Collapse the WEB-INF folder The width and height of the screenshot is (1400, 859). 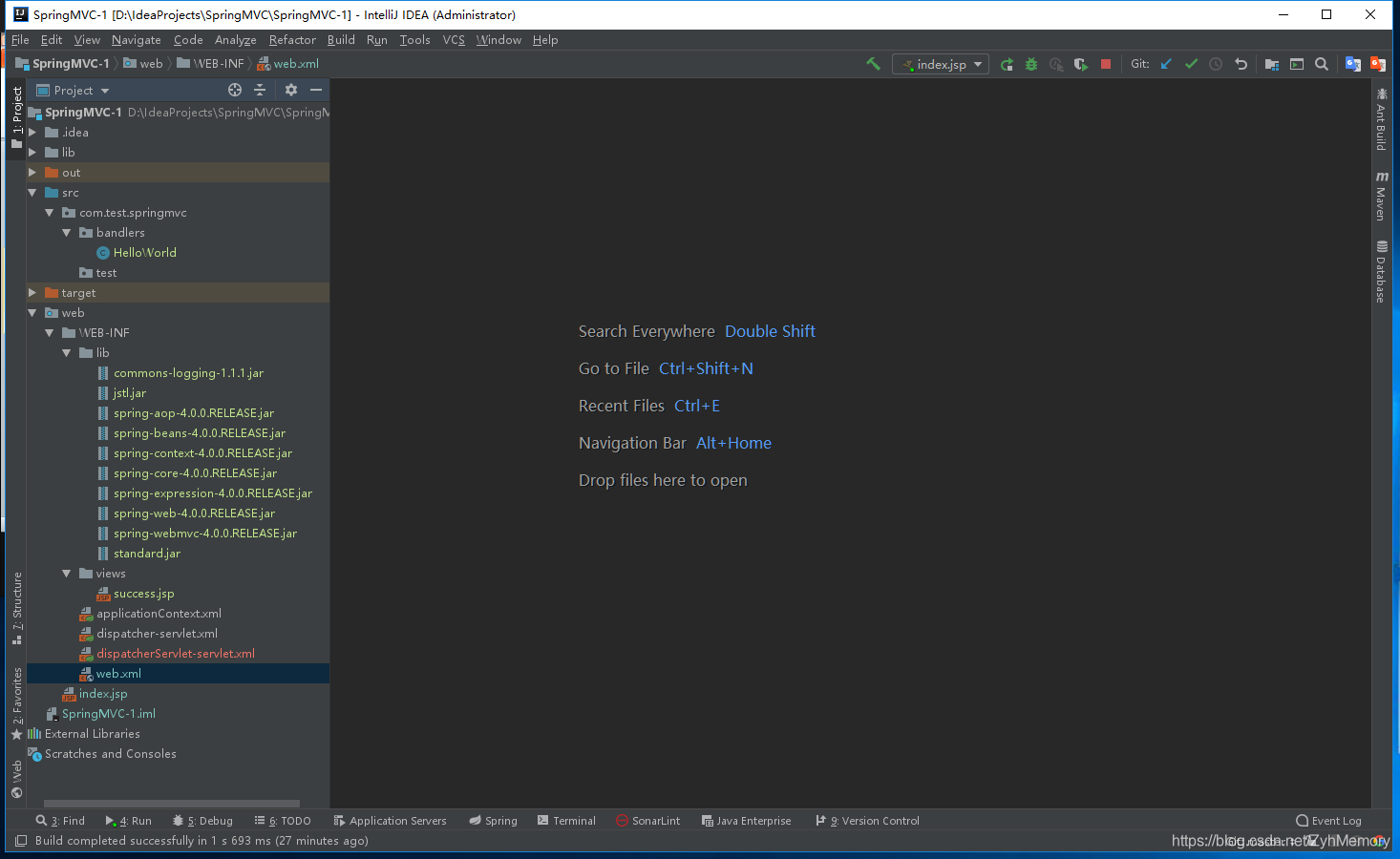(50, 333)
